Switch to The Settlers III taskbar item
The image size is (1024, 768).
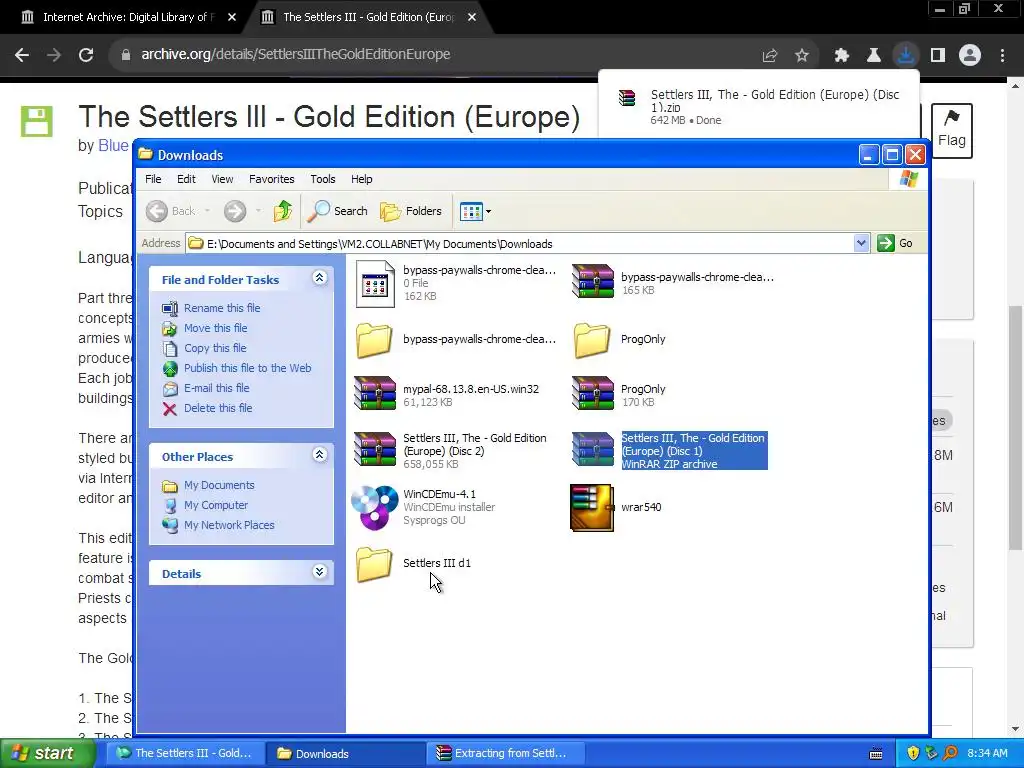coord(184,753)
